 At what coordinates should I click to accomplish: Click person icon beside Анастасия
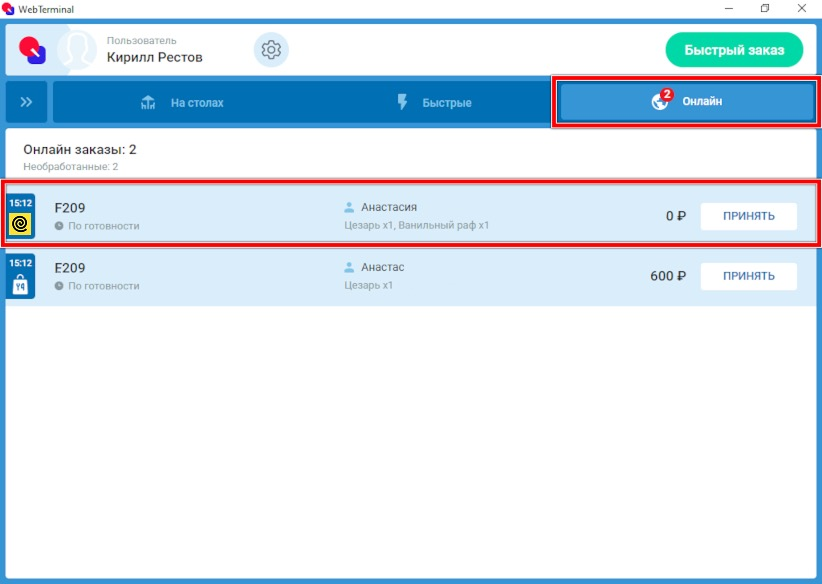[349, 207]
